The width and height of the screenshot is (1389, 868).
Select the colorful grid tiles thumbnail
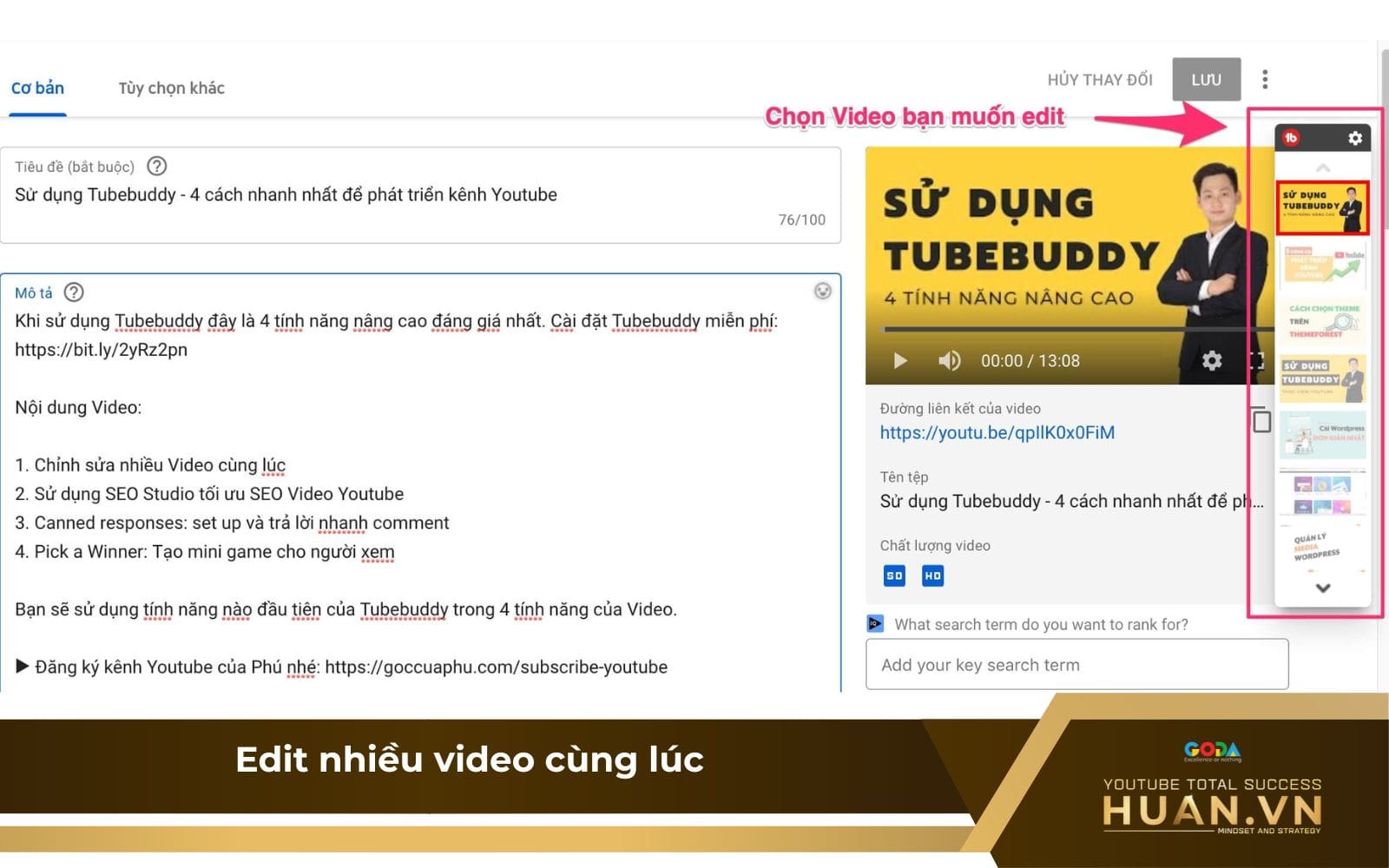[x=1323, y=493]
